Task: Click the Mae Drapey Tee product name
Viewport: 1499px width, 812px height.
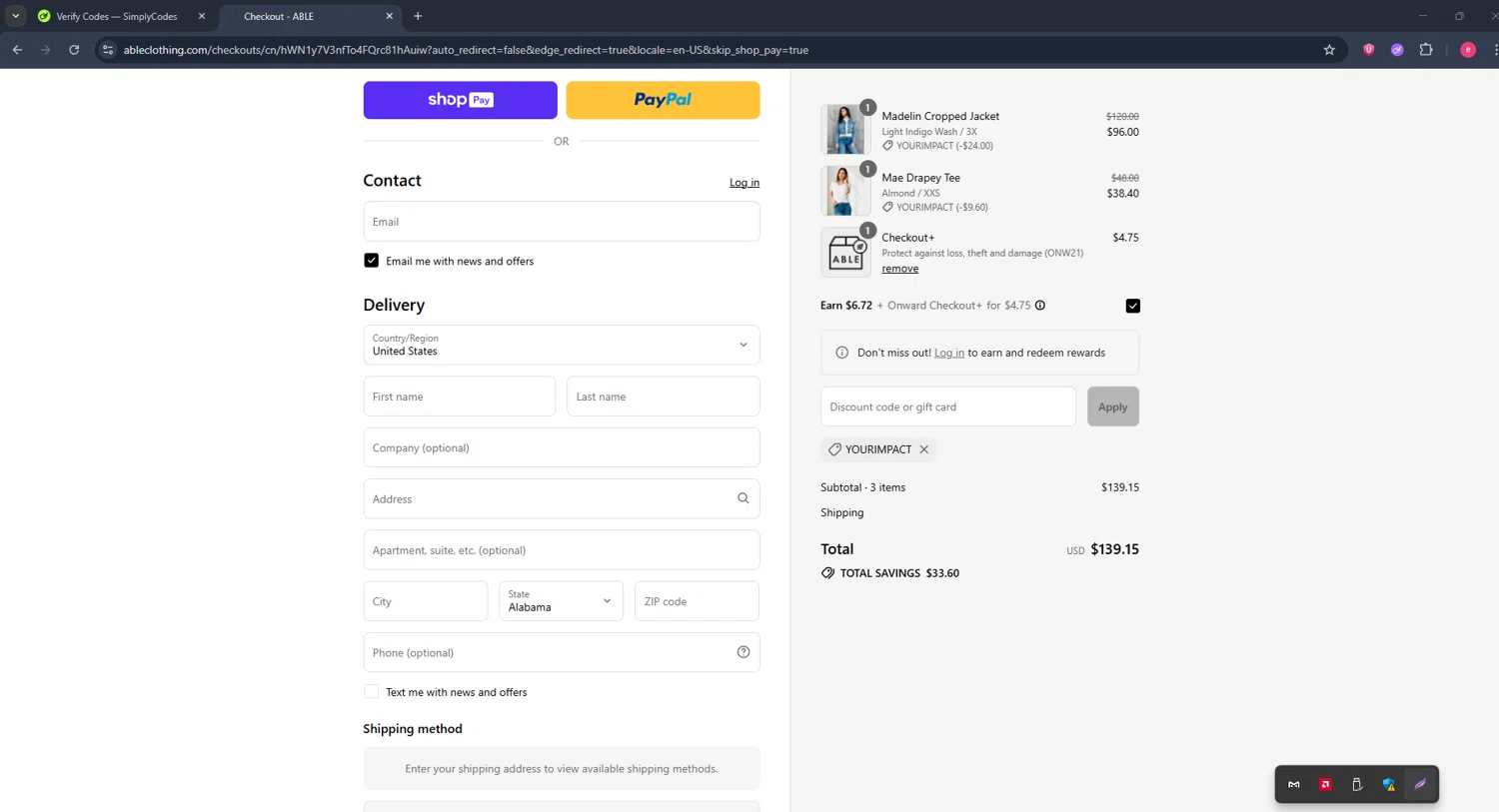Action: tap(921, 178)
